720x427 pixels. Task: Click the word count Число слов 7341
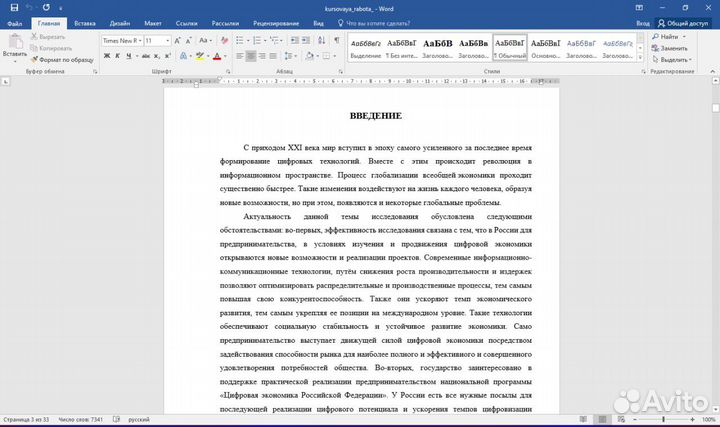click(x=80, y=419)
